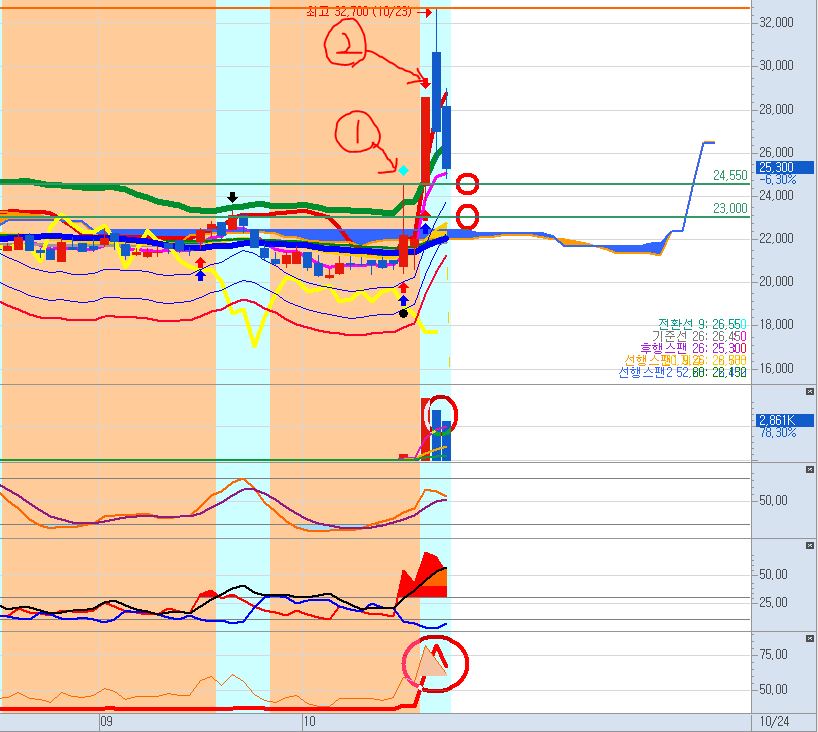Click the 28,000 price axis label
This screenshot has height=732, width=818.
coord(776,109)
